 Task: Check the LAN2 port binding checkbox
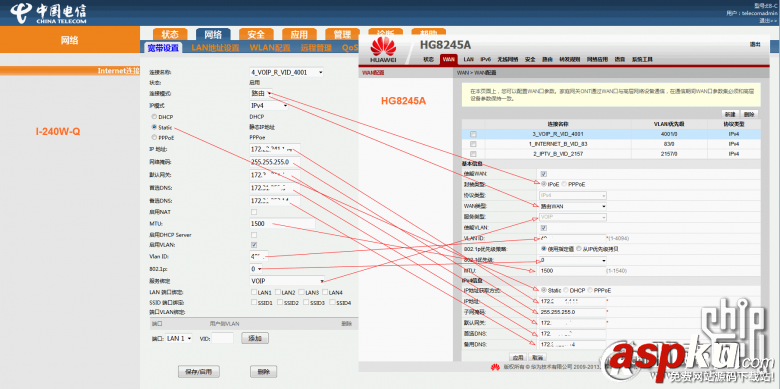coord(278,292)
